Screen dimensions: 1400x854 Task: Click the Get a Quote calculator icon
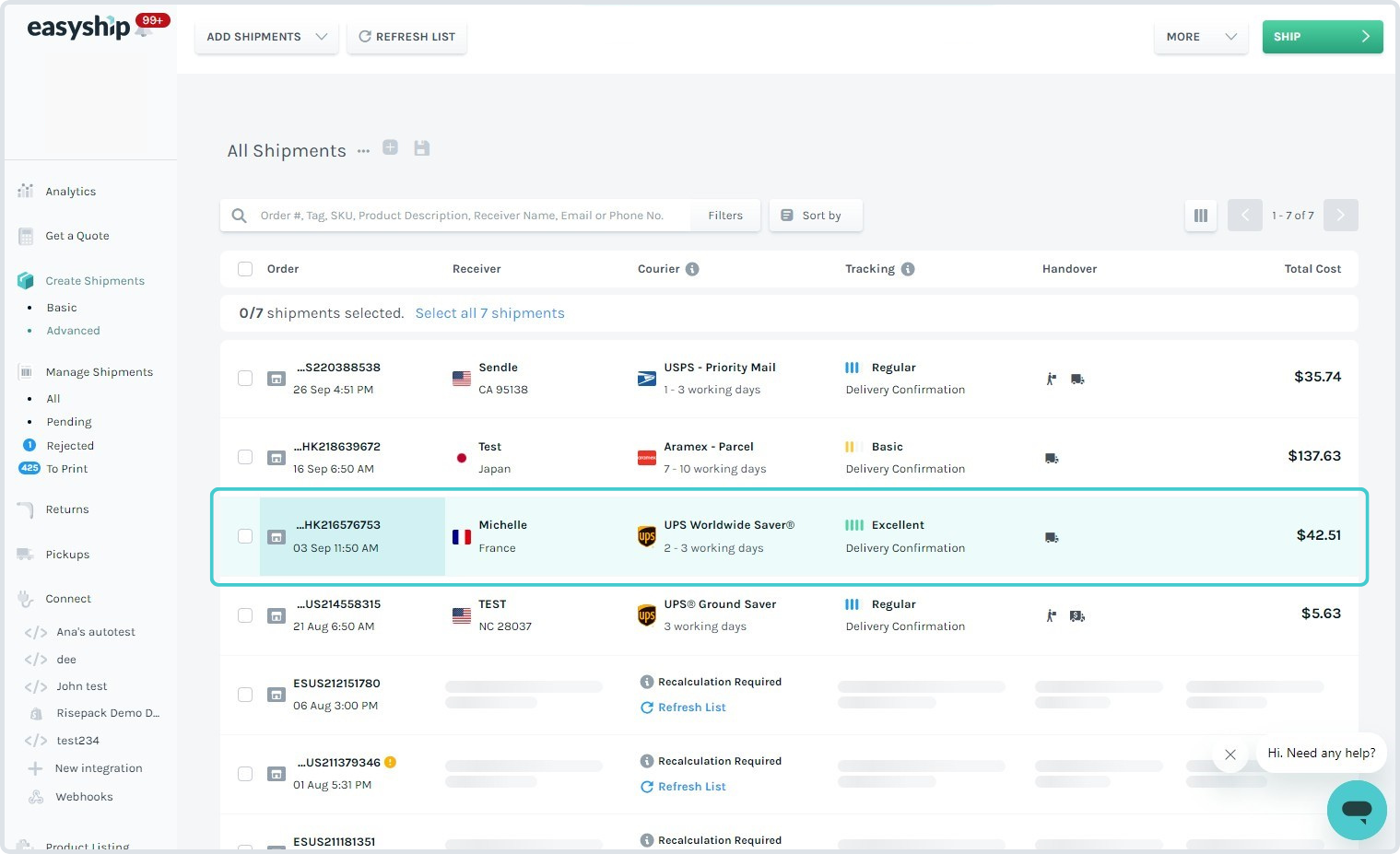26,236
